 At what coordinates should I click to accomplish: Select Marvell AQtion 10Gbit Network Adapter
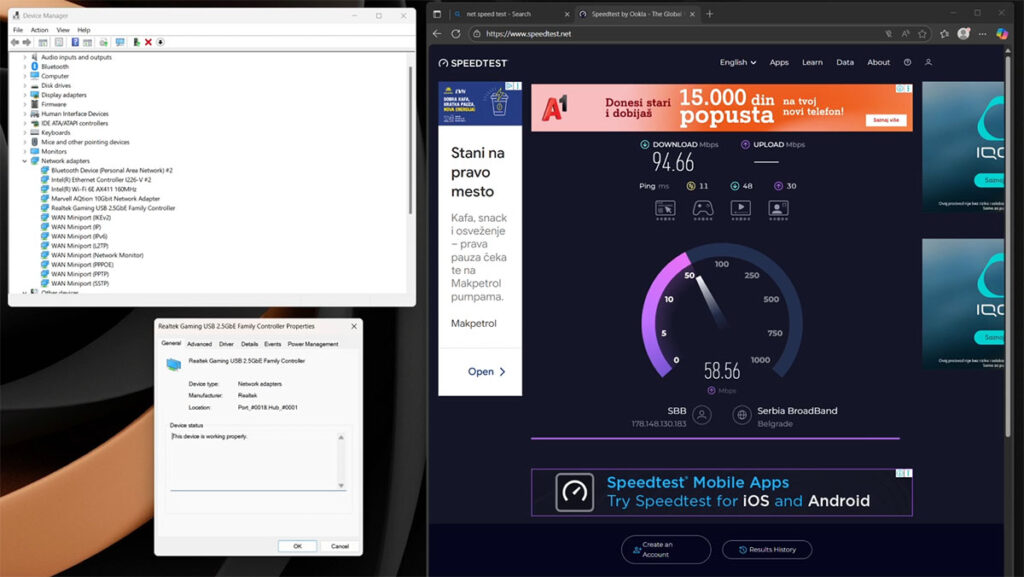(105, 199)
